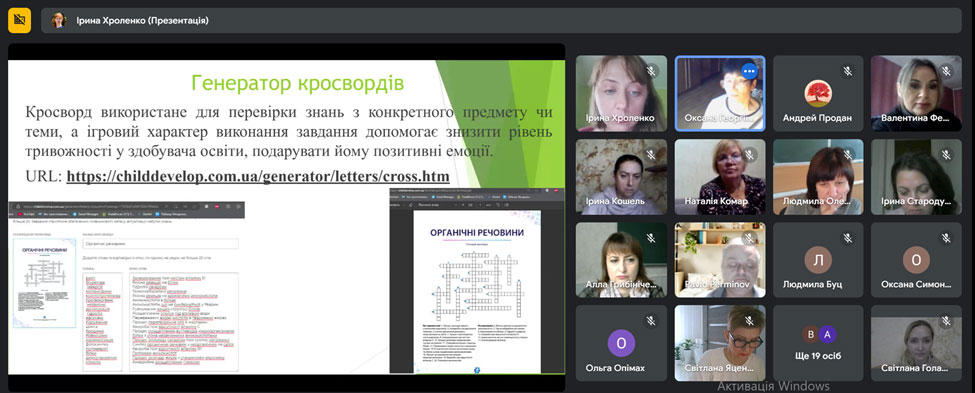975x393 pixels.
Task: Select Людмила Оле video tile
Action: pos(818,177)
